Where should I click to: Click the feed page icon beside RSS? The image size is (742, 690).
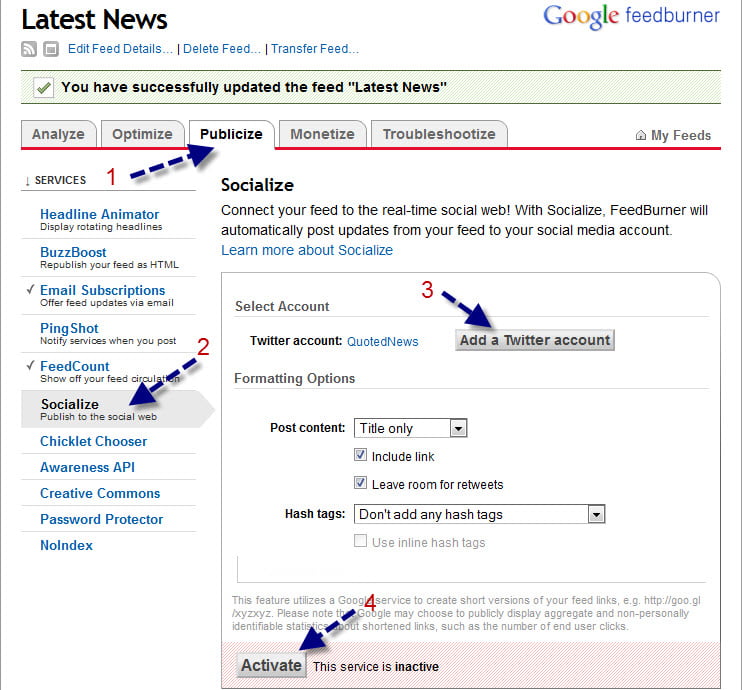point(51,49)
